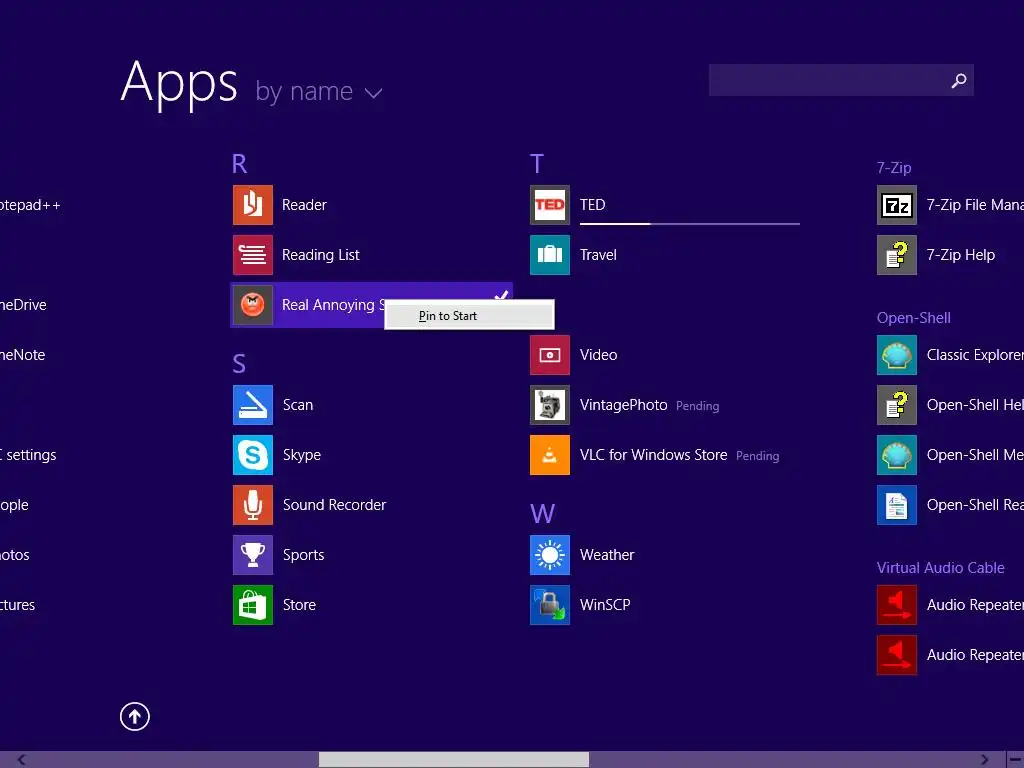Click the 'VintagePhoto' label
The width and height of the screenshot is (1024, 768).
pos(624,405)
